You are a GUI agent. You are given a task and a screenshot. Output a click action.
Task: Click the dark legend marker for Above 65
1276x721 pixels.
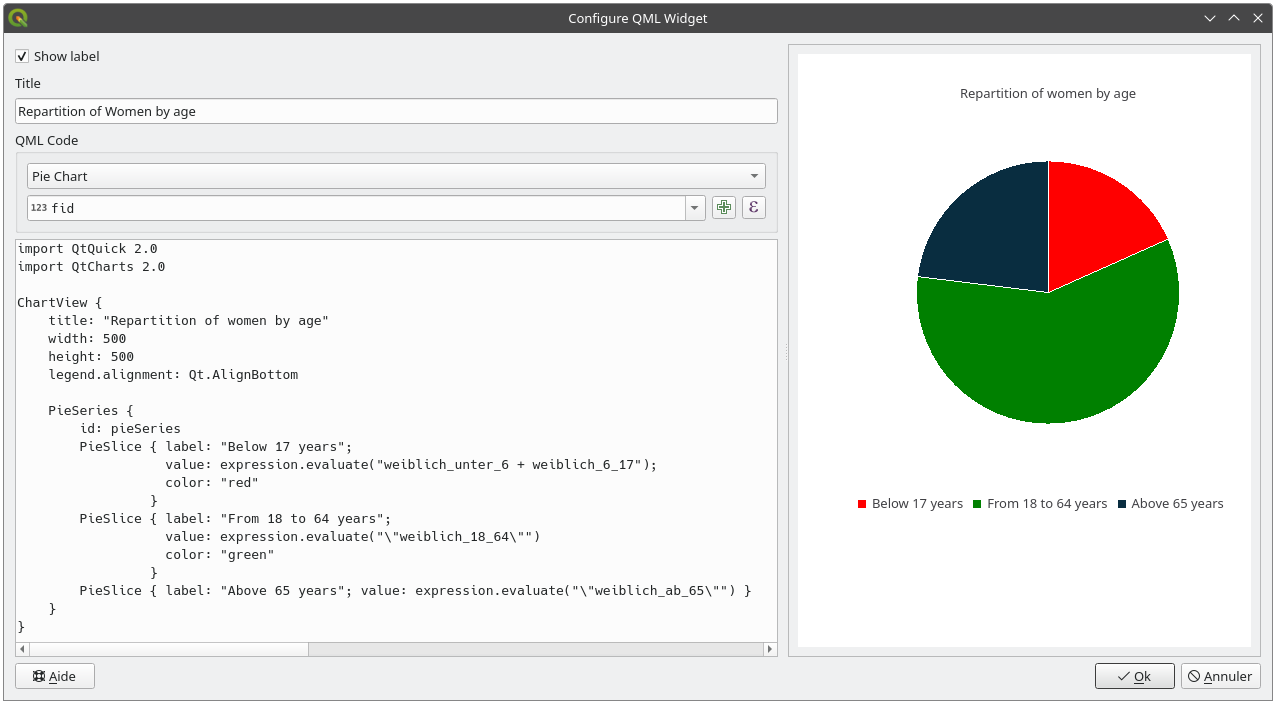tap(1122, 504)
